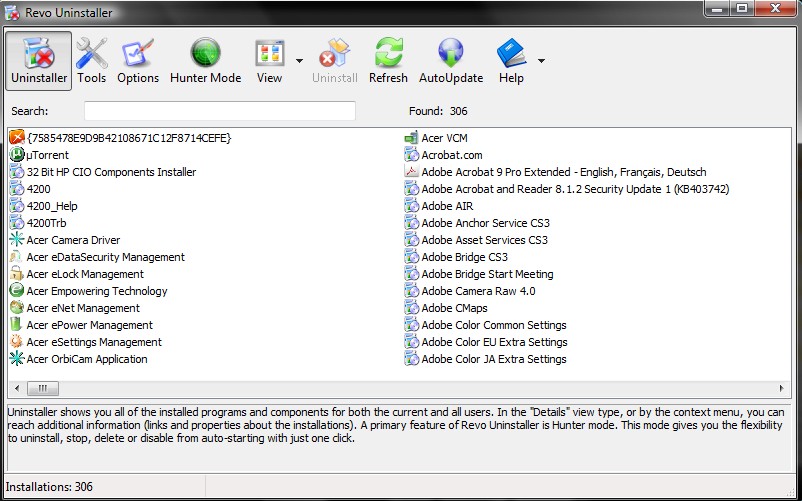Click the View layout icon
802x501 pixels.
[270, 53]
